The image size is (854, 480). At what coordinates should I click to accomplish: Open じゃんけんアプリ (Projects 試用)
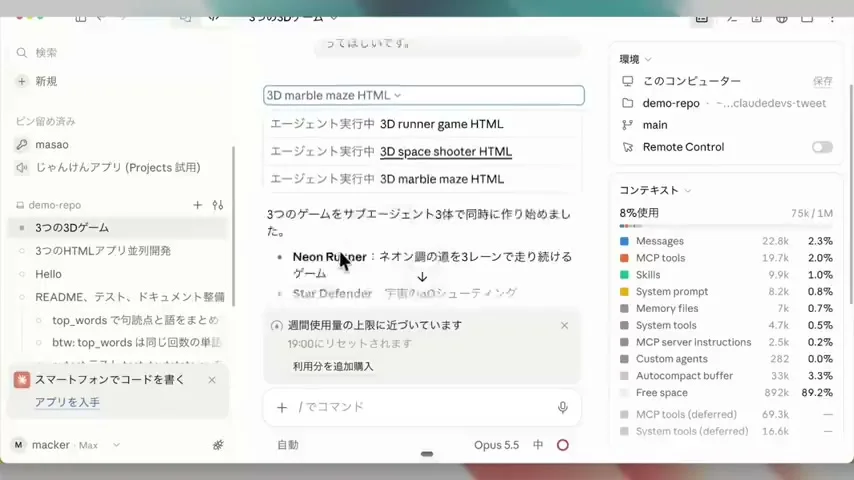coord(118,168)
